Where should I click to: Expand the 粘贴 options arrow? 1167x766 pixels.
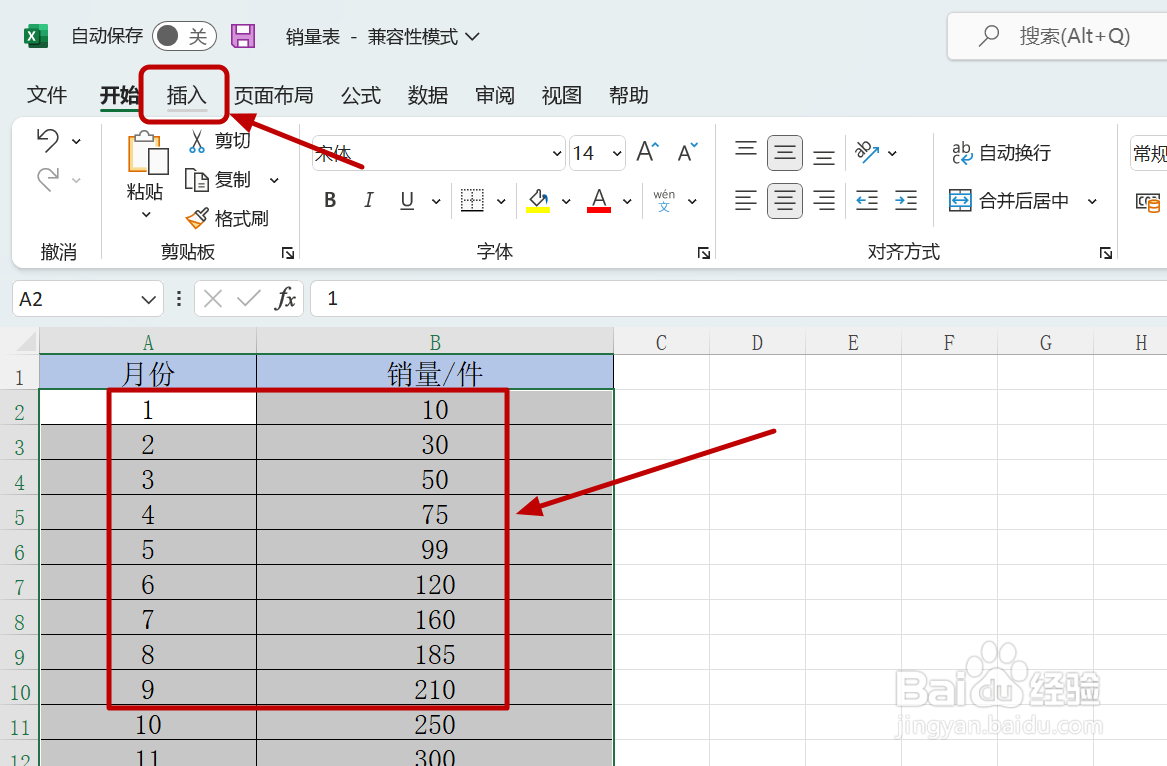coord(146,215)
